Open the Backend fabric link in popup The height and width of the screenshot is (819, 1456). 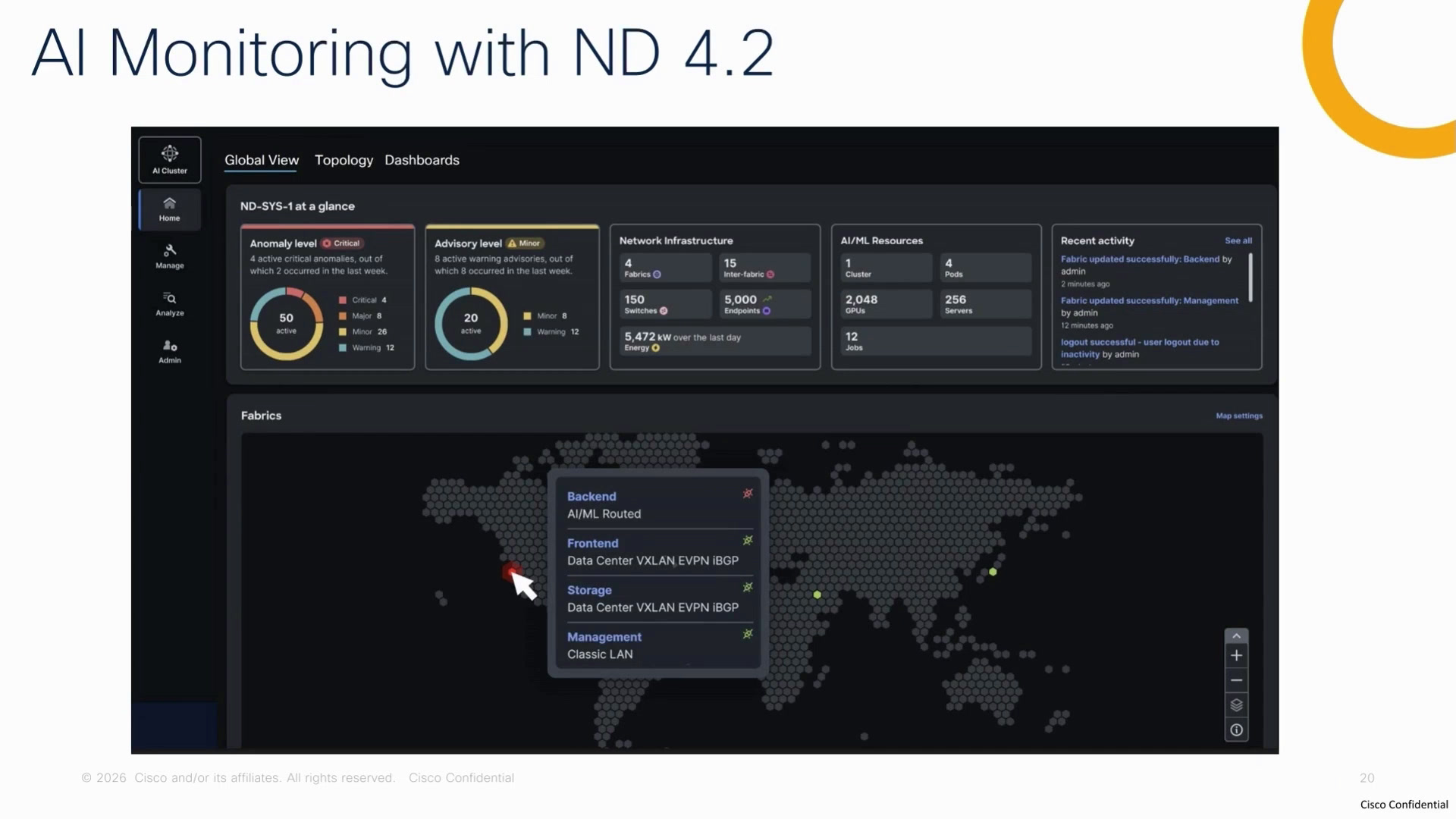[x=591, y=496]
